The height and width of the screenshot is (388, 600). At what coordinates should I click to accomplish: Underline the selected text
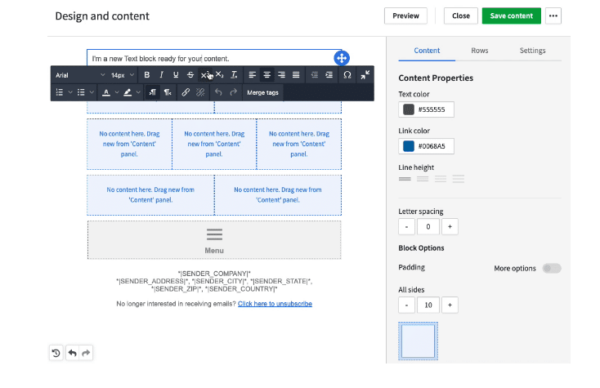pyautogui.click(x=176, y=75)
